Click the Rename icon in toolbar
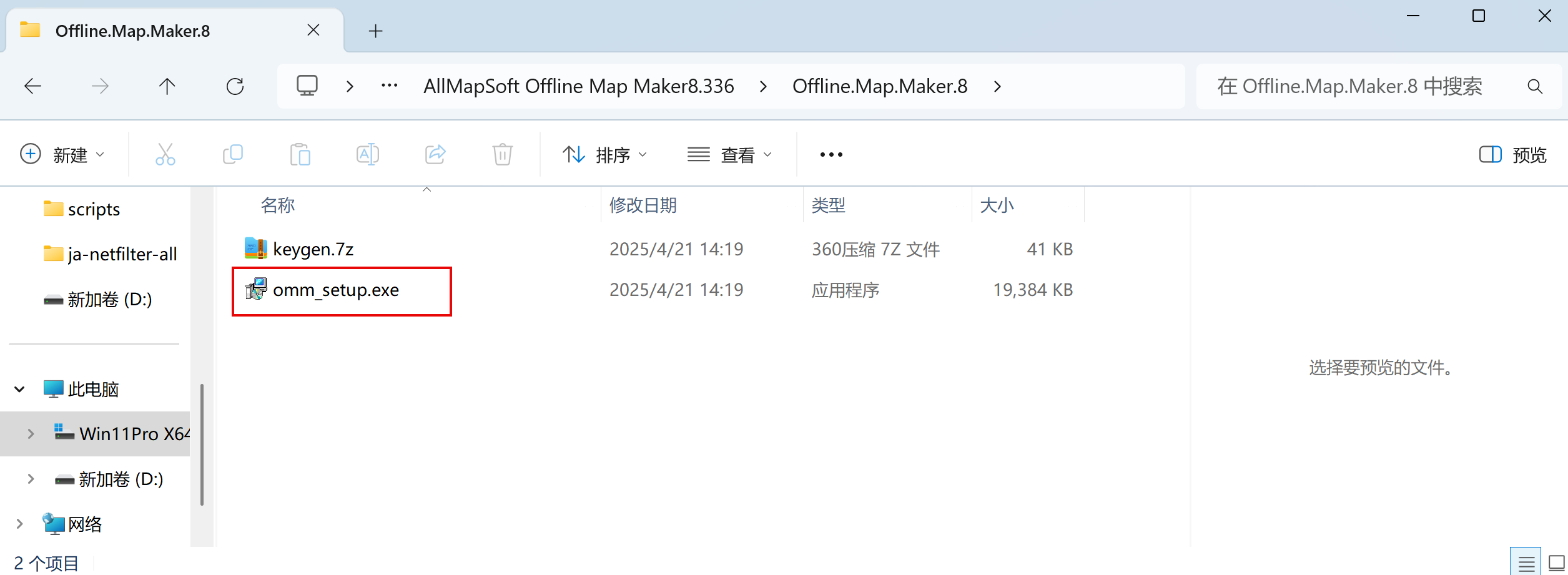The image size is (1568, 575). click(x=367, y=154)
